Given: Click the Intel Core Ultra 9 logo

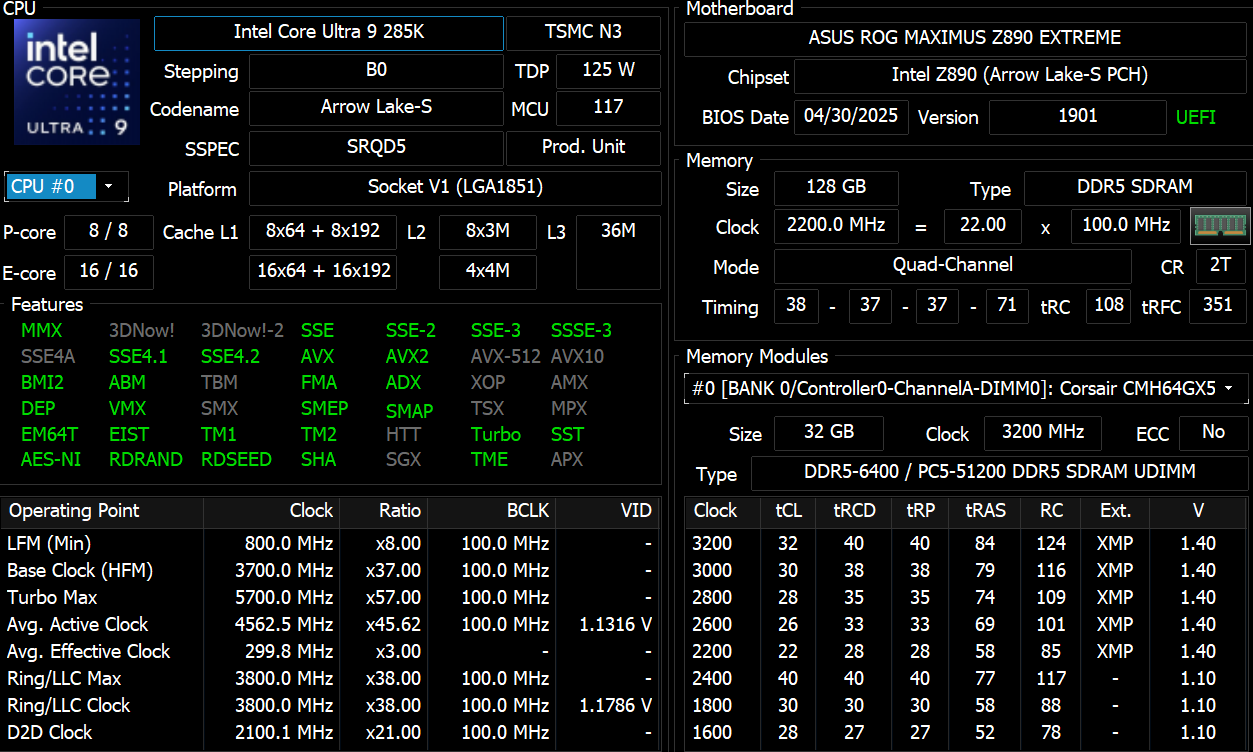Looking at the screenshot, I should coord(76,81).
